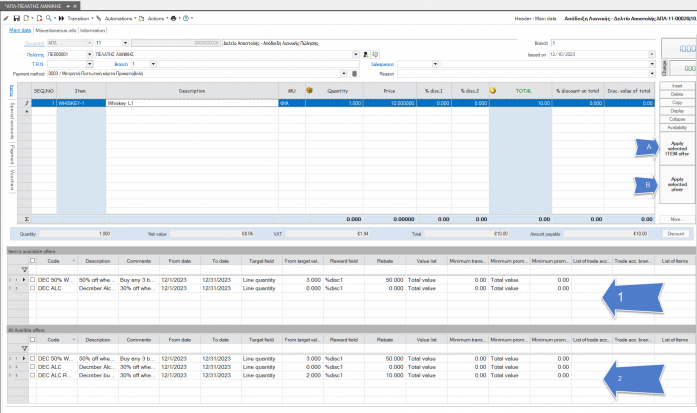Open the search magnifier tool

coord(48,18)
